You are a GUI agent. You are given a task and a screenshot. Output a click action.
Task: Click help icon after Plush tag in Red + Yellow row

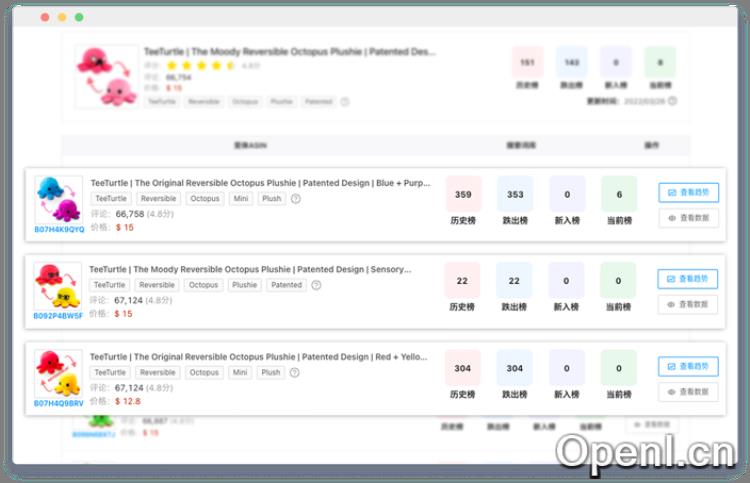(296, 372)
